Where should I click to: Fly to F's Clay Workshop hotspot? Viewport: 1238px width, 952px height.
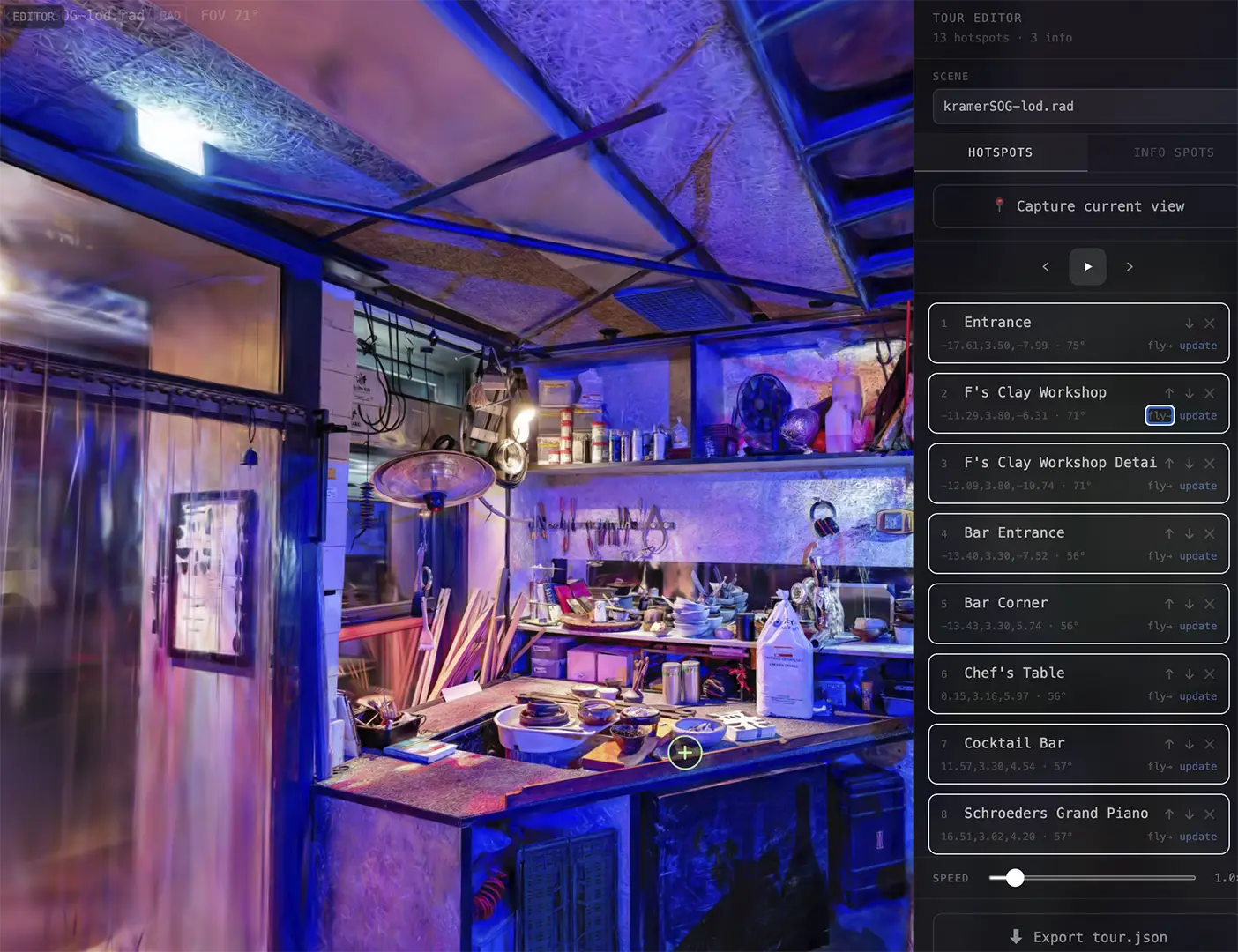point(1160,416)
